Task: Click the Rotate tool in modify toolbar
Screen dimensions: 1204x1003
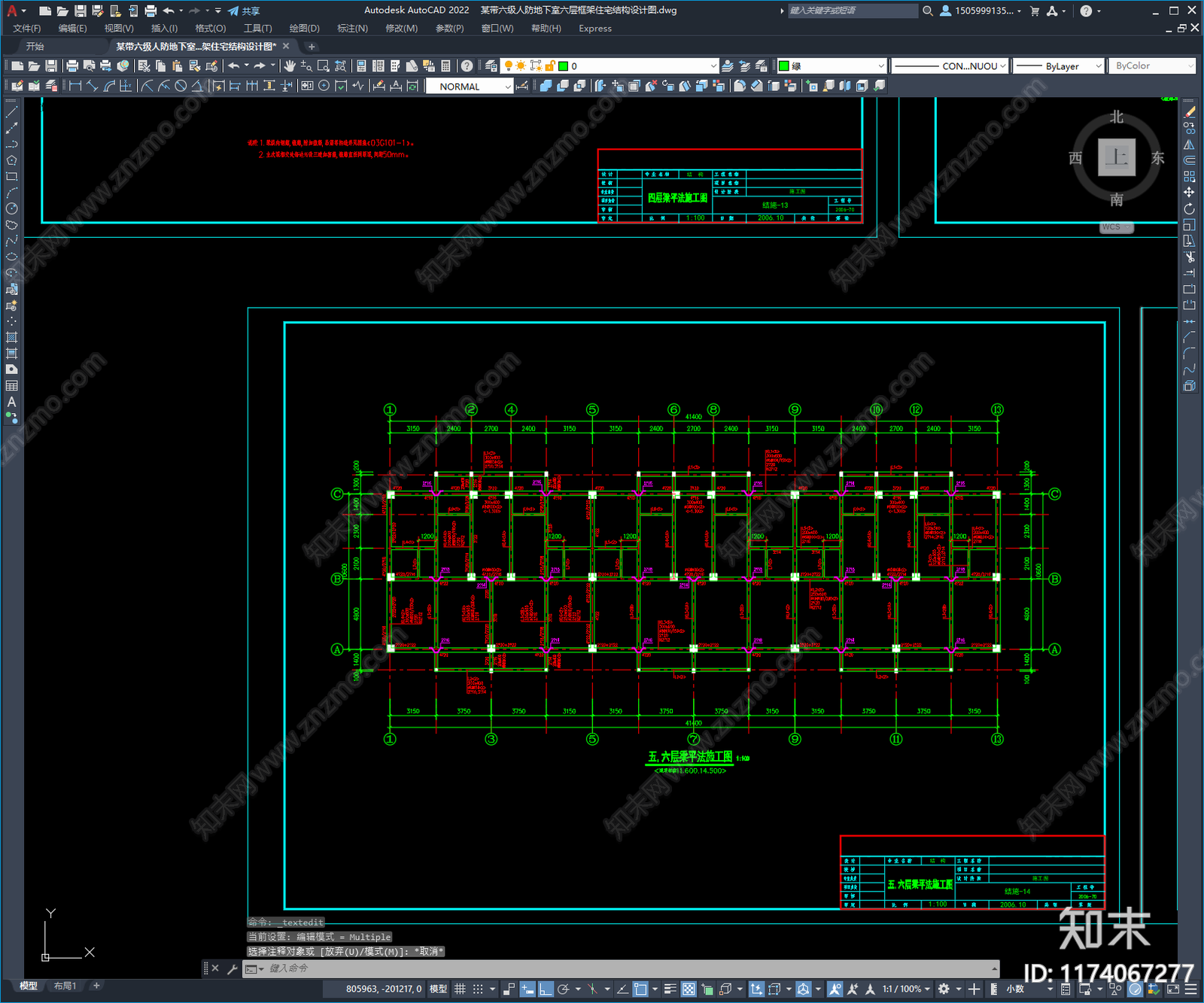Action: coord(1189,209)
